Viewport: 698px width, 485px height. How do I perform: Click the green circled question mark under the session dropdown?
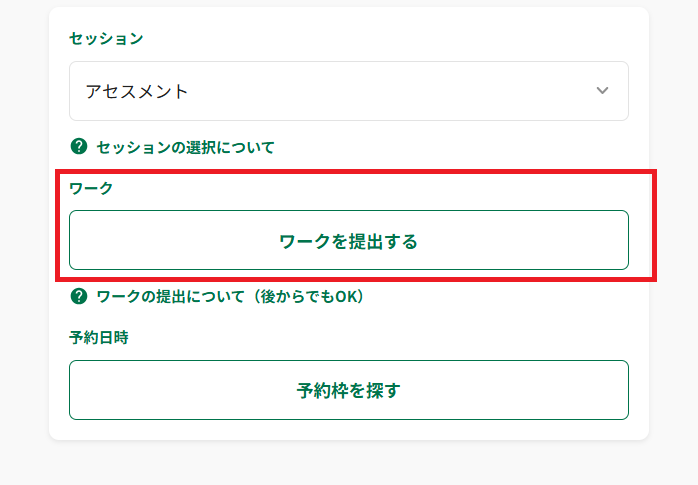(79, 146)
